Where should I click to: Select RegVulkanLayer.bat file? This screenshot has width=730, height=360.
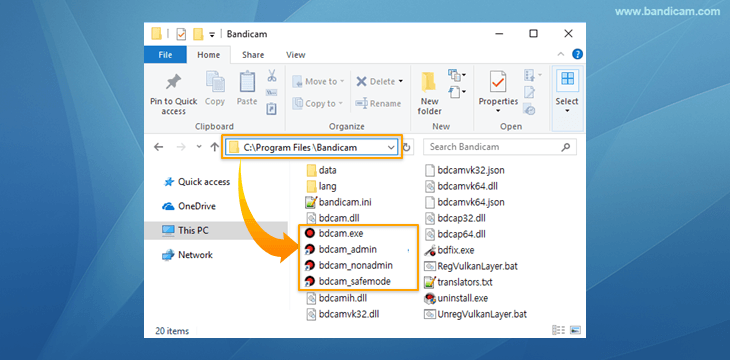[471, 266]
